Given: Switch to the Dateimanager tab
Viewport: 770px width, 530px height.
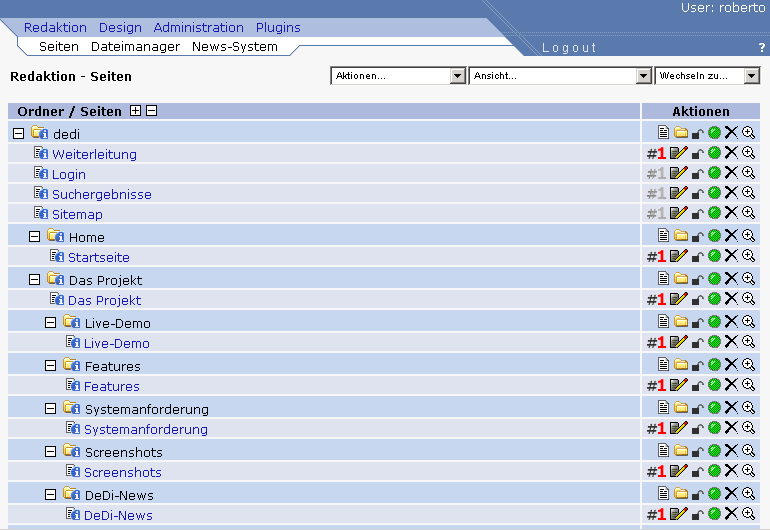Looking at the screenshot, I should point(135,47).
